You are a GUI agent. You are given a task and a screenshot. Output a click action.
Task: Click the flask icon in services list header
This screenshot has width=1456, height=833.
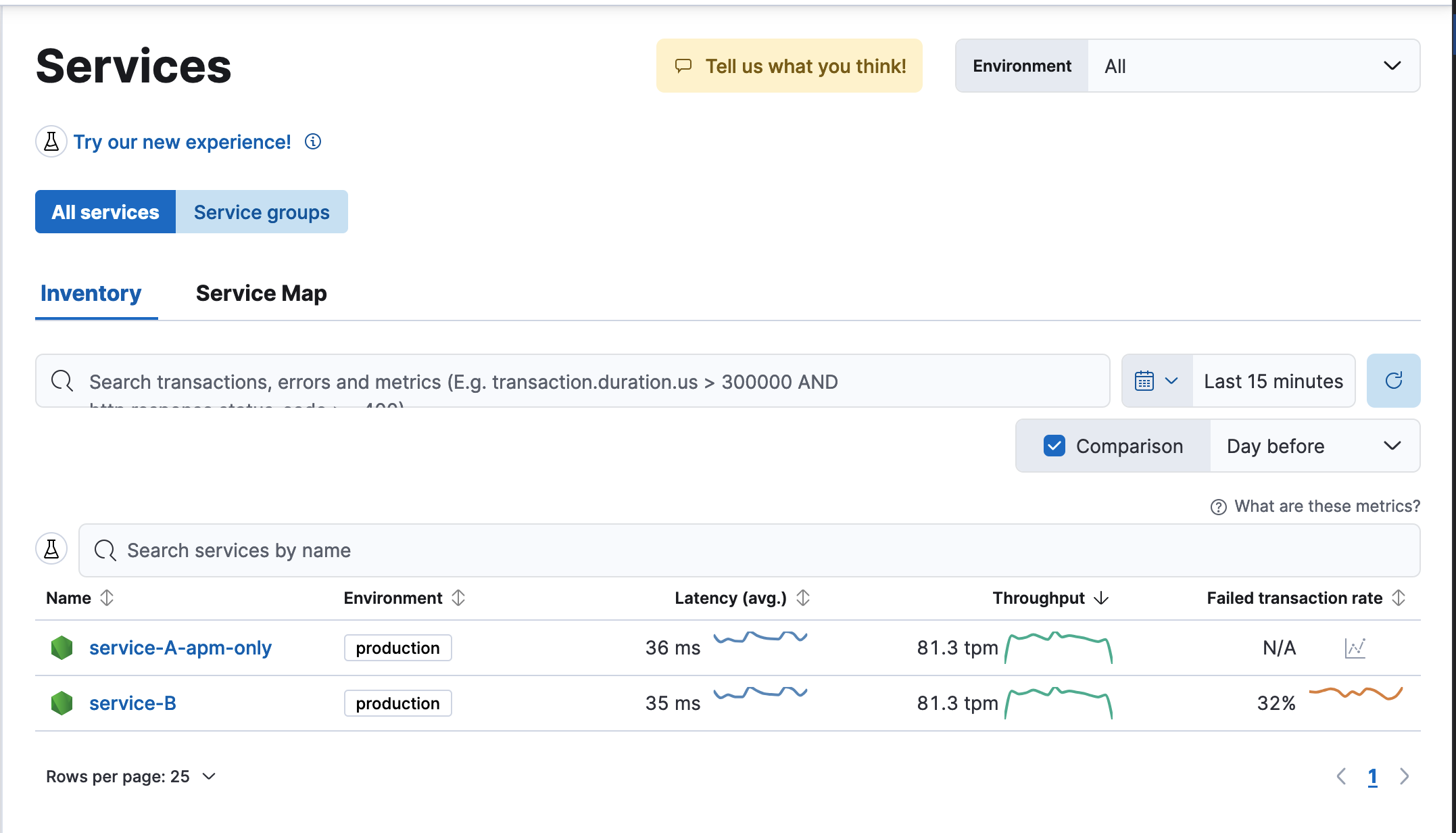(53, 549)
